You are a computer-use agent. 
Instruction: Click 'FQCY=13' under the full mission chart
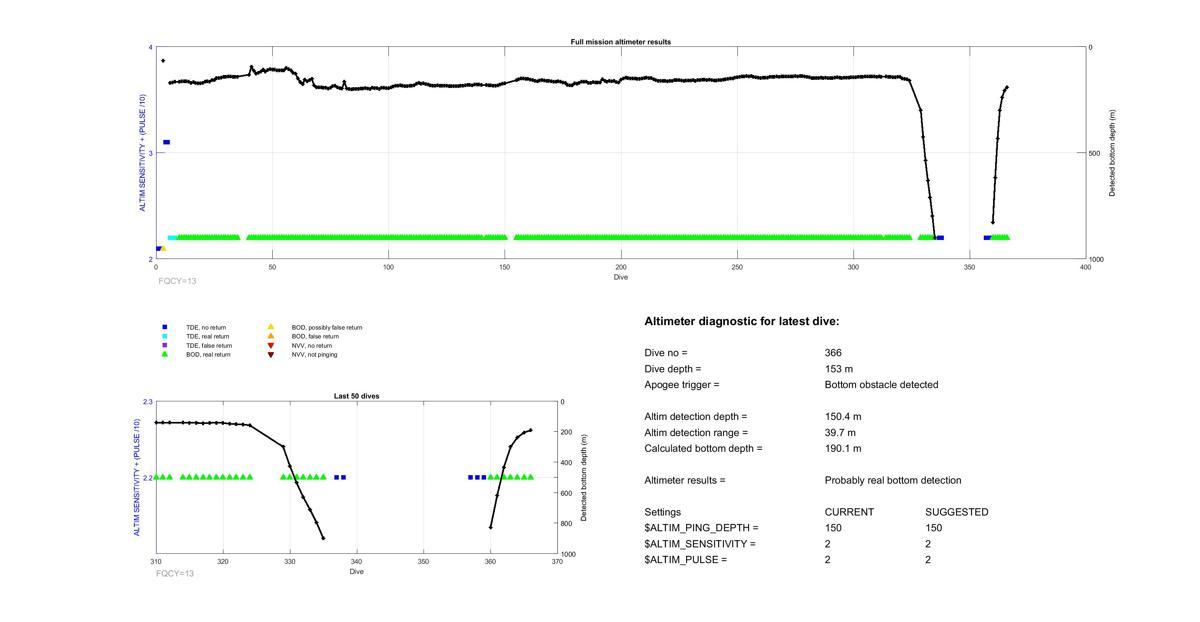point(177,281)
